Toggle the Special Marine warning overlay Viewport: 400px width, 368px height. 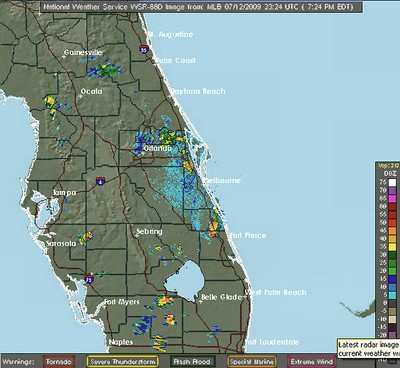tap(252, 362)
